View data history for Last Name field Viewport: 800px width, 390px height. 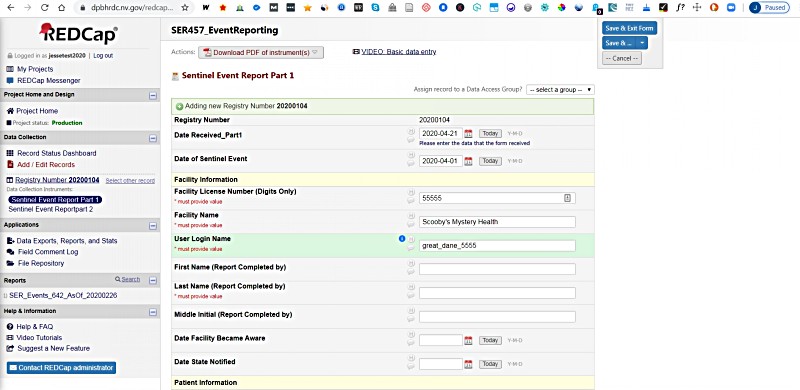[x=411, y=287]
